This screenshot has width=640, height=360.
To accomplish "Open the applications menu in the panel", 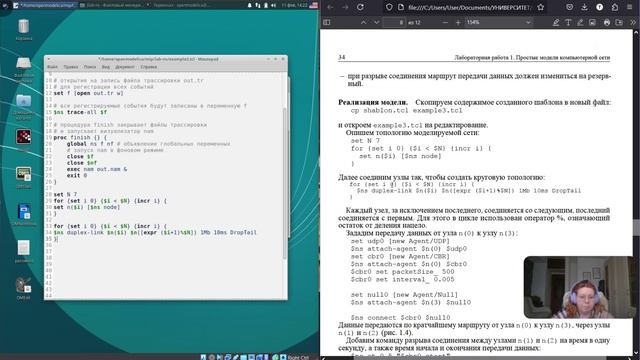I will 5,5.
